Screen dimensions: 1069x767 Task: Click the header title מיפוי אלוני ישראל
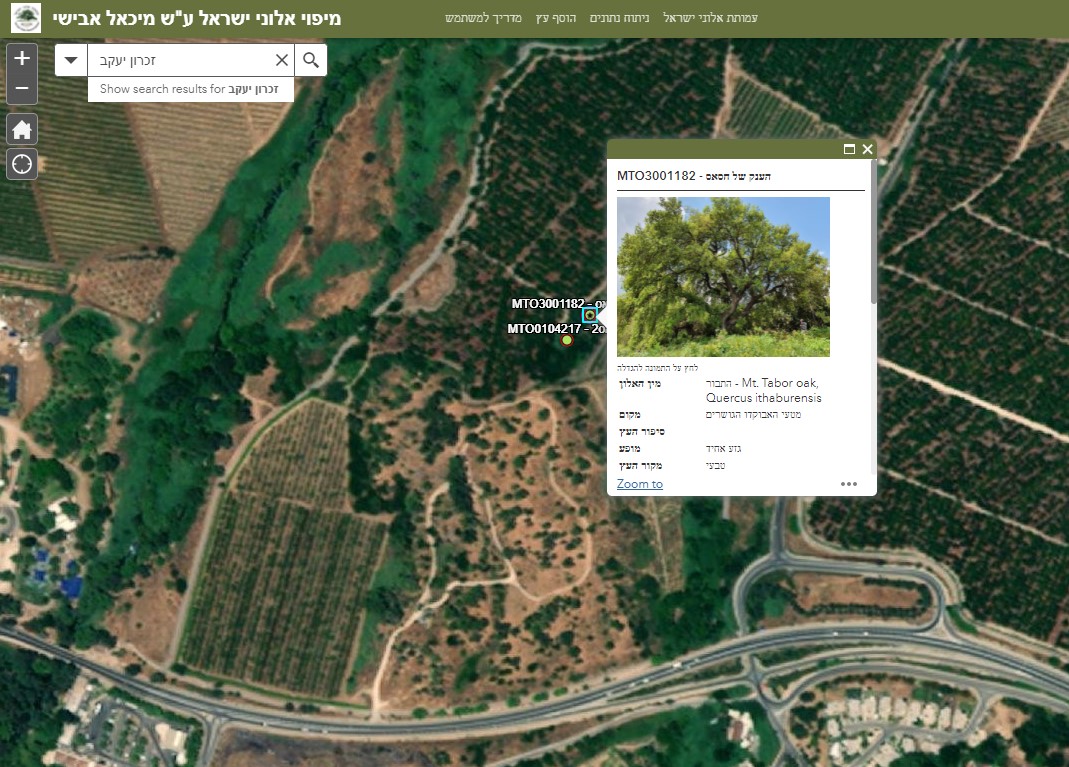197,18
